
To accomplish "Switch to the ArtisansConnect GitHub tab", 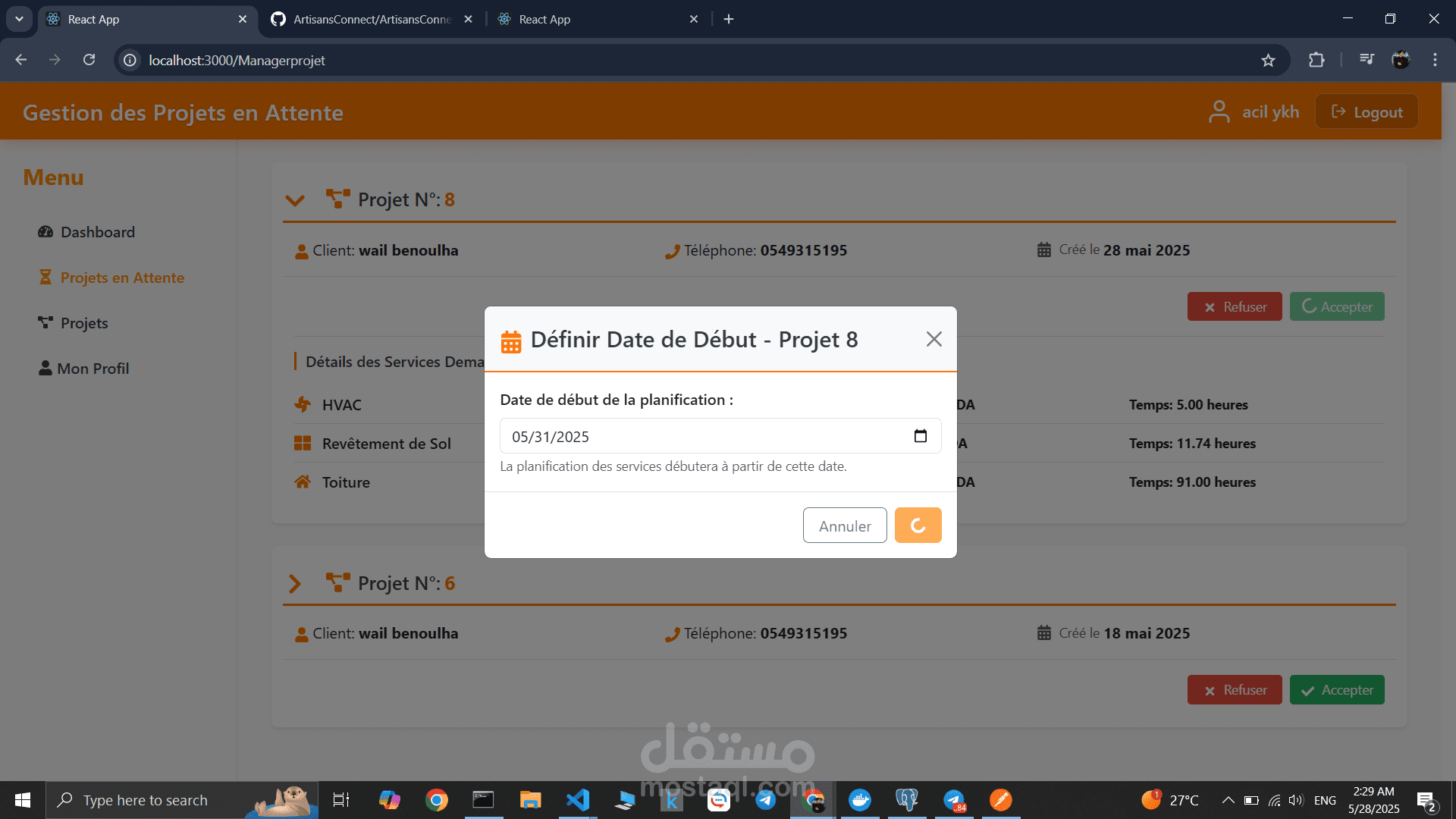I will click(x=372, y=19).
